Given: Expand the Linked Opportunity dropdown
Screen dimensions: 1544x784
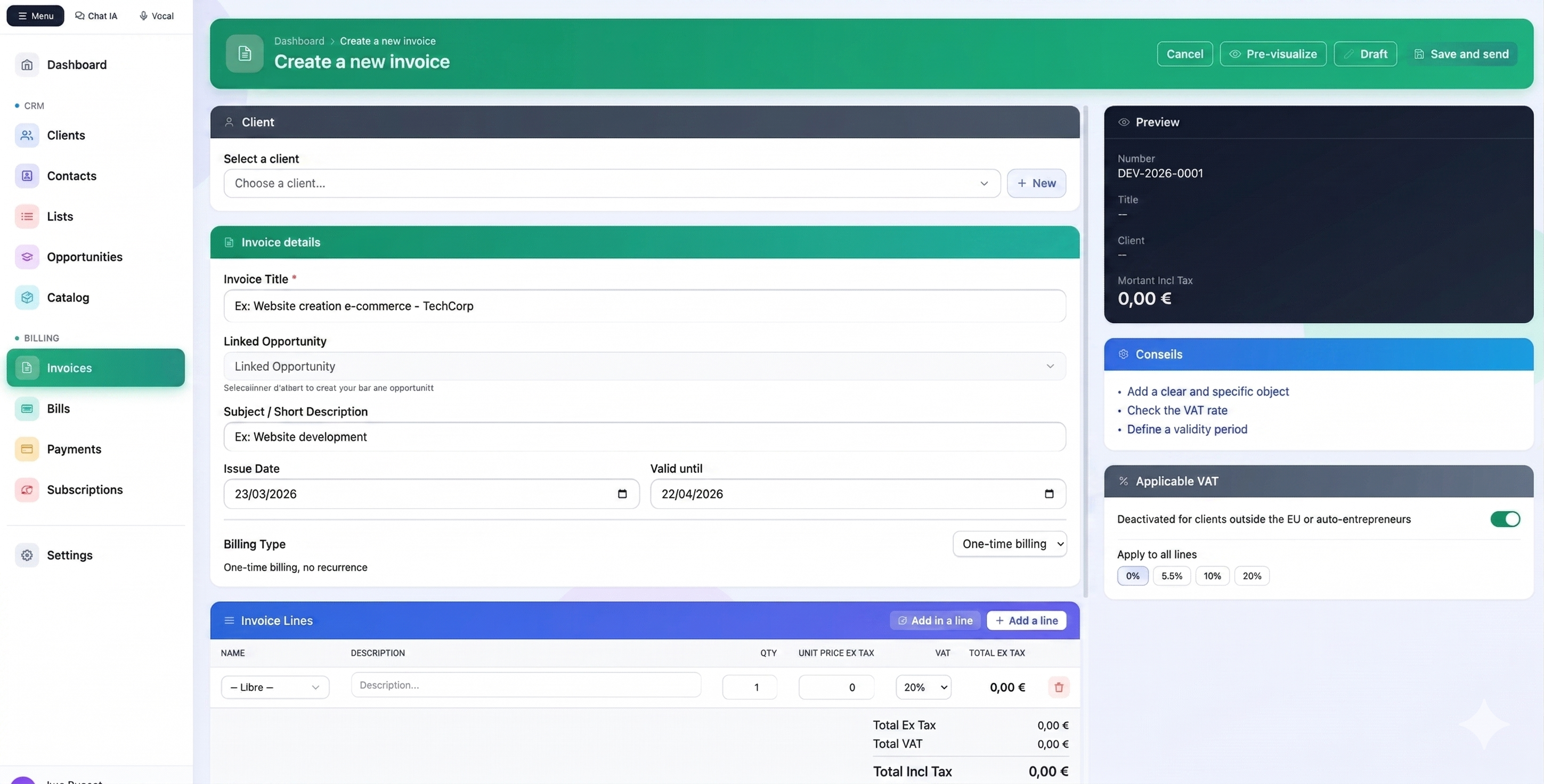Looking at the screenshot, I should point(644,365).
